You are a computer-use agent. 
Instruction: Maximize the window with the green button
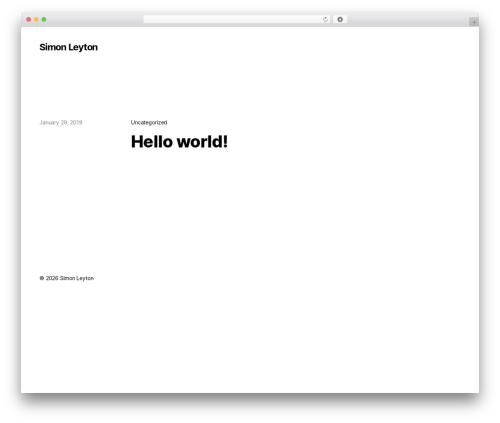(44, 20)
